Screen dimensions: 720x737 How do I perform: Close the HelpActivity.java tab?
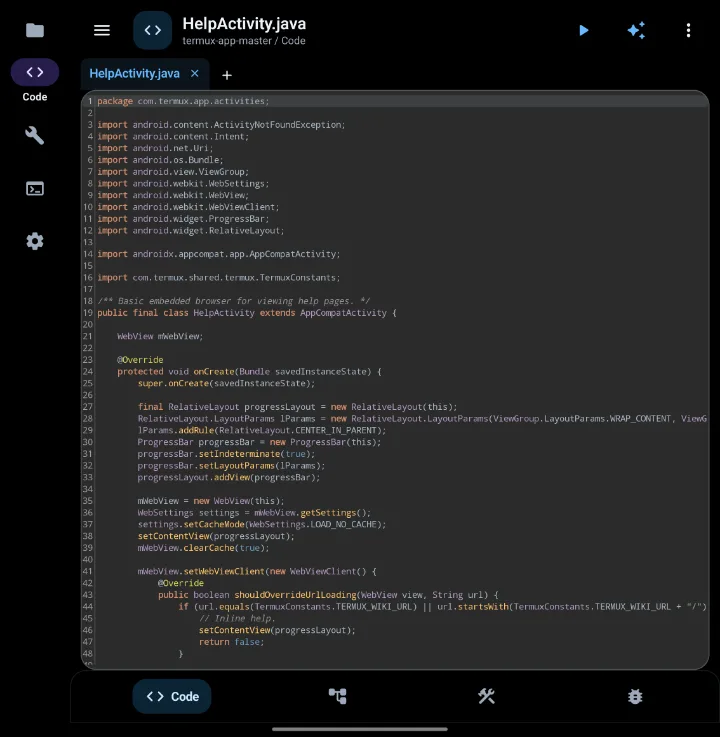click(x=195, y=73)
